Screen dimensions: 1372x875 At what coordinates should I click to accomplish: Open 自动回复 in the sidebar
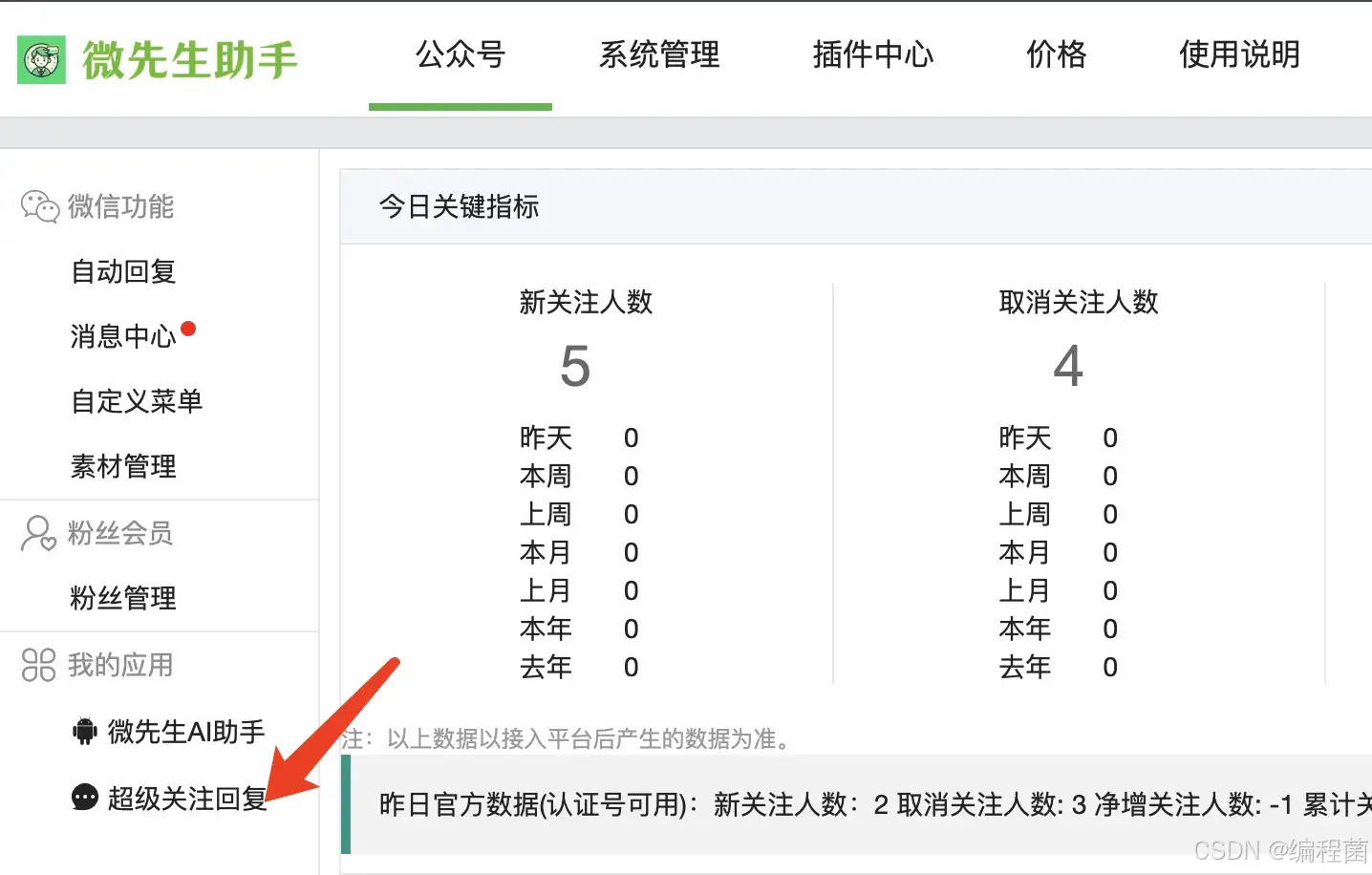pyautogui.click(x=124, y=271)
